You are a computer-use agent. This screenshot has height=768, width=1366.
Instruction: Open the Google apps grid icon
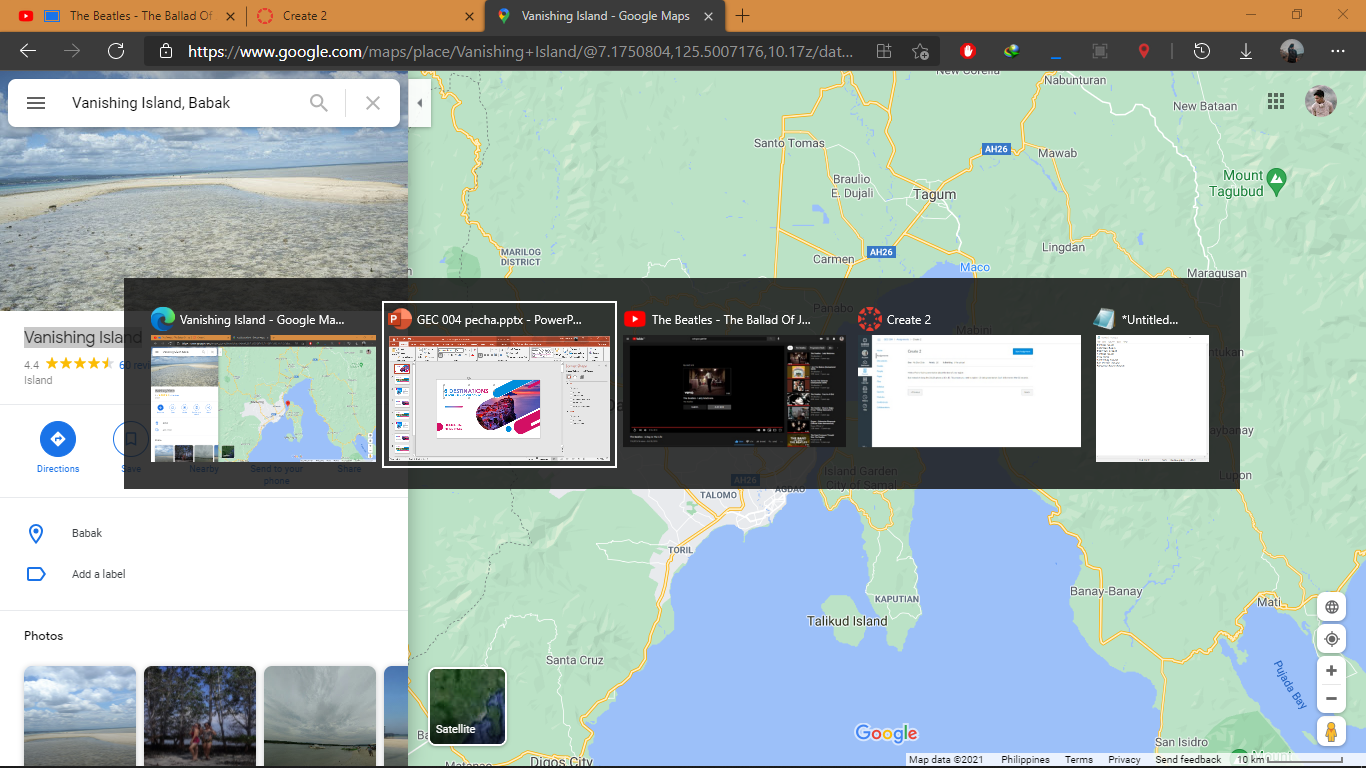(1276, 101)
